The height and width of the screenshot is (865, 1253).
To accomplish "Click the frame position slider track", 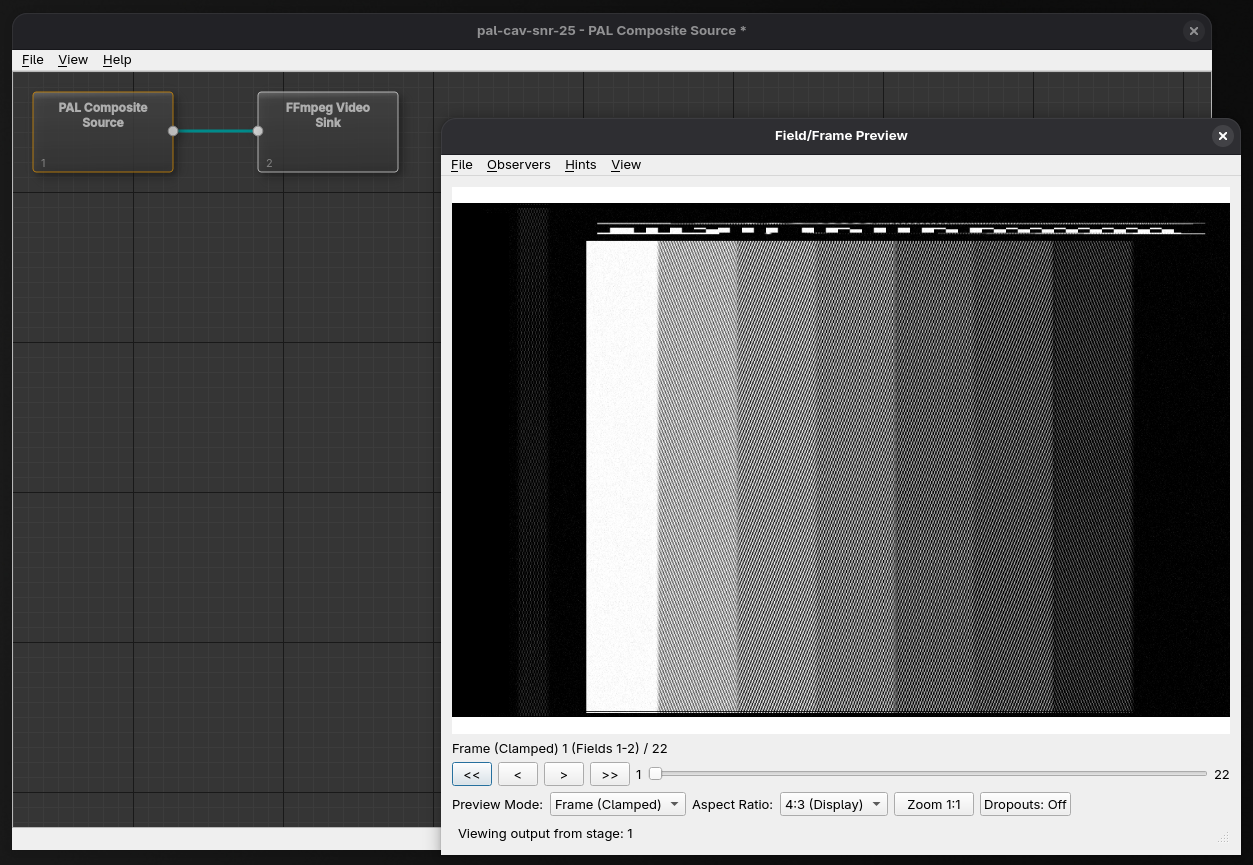I will 930,774.
